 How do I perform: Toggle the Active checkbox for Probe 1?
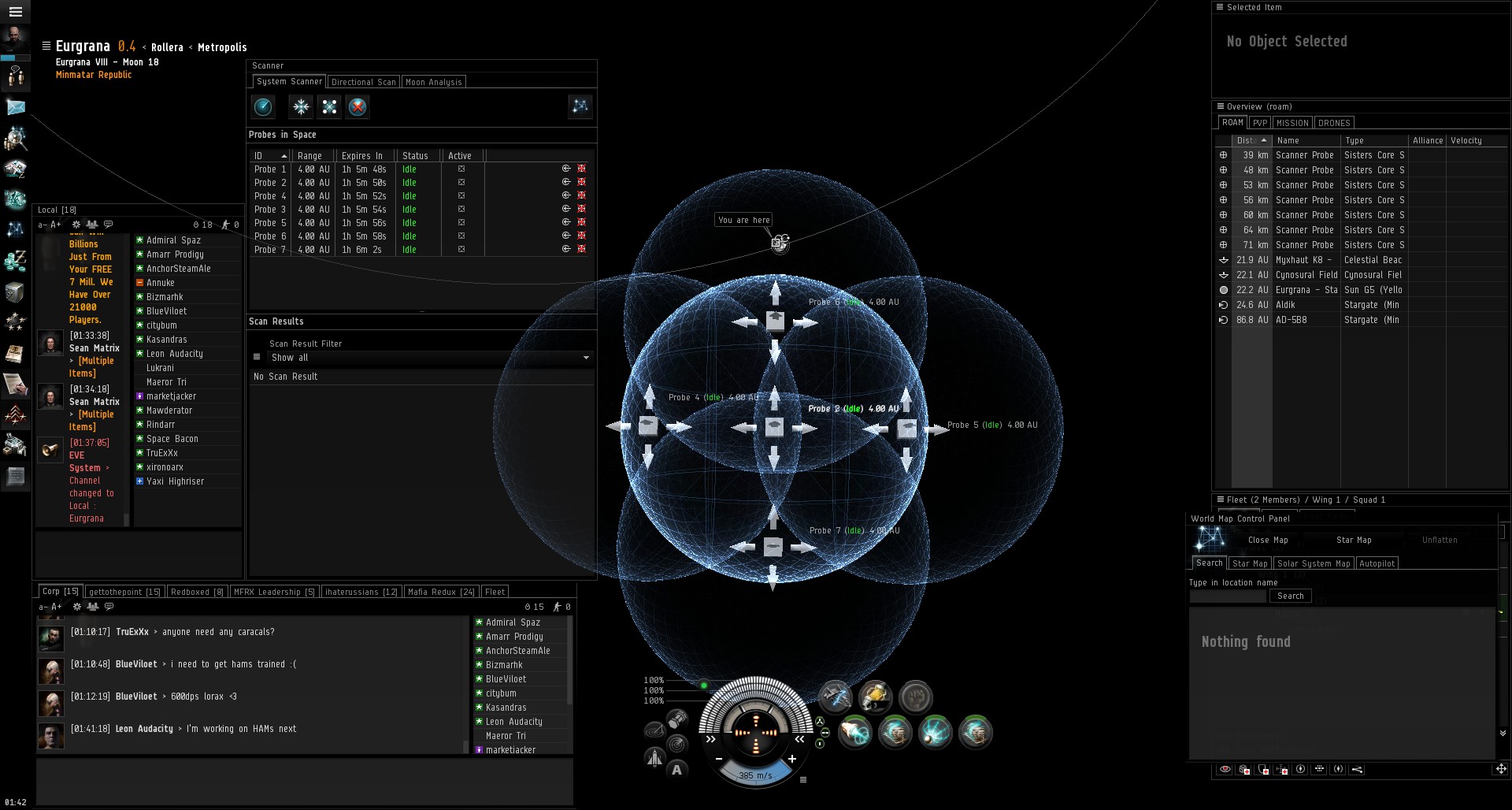click(x=461, y=169)
